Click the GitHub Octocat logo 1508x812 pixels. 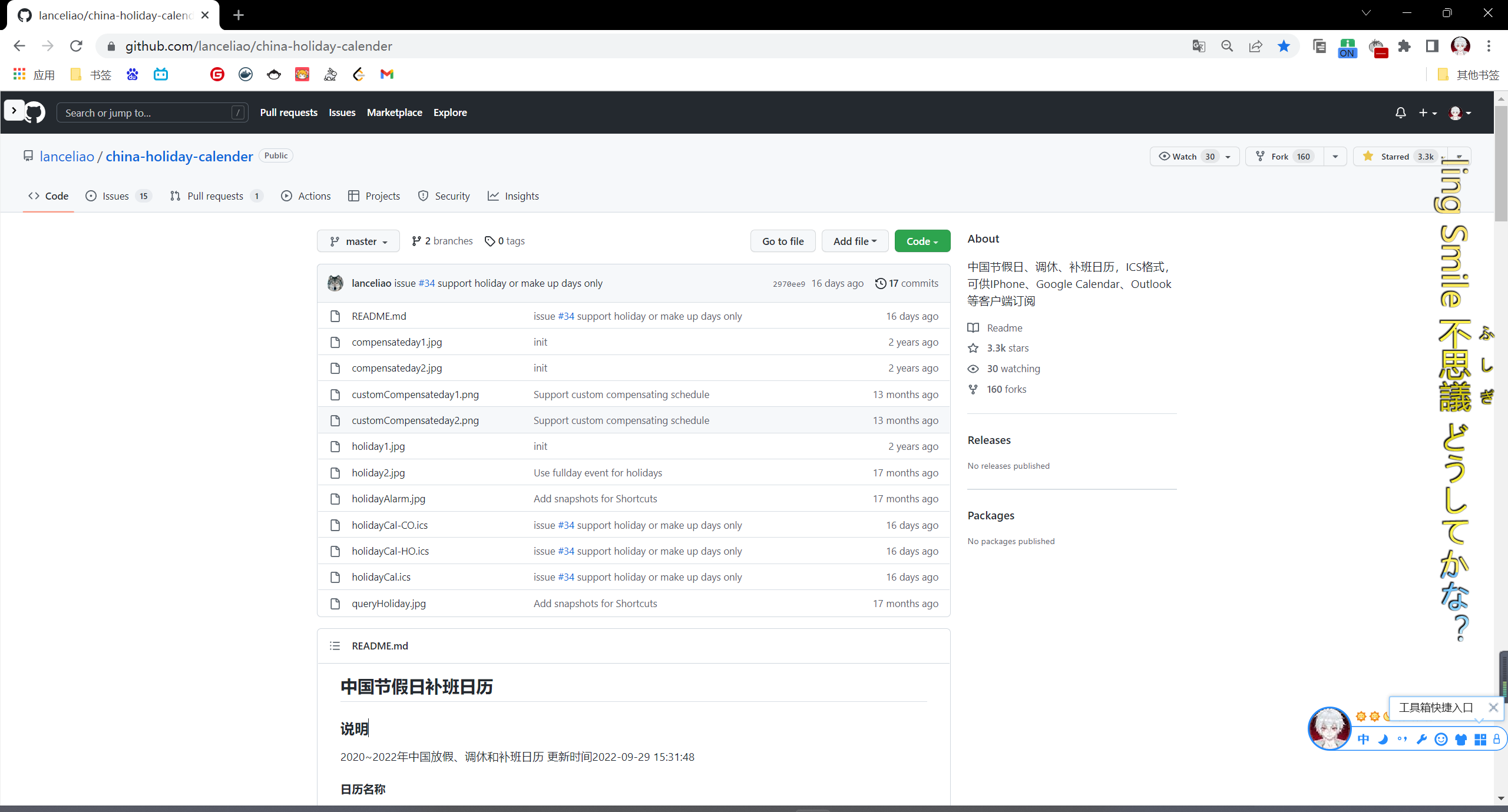[35, 112]
